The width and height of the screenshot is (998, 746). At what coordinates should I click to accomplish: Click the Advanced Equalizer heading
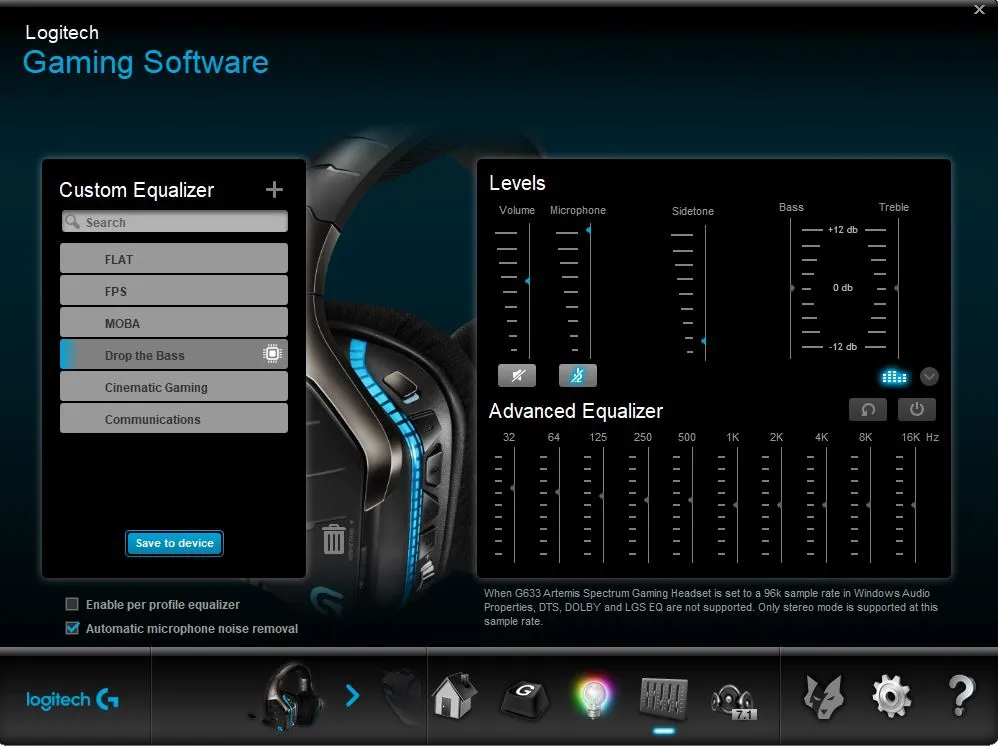click(x=575, y=411)
